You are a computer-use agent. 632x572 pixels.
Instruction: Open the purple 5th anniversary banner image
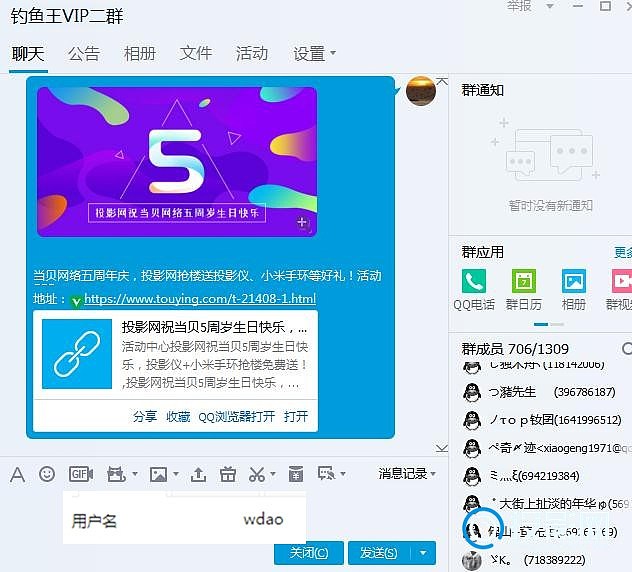[177, 162]
